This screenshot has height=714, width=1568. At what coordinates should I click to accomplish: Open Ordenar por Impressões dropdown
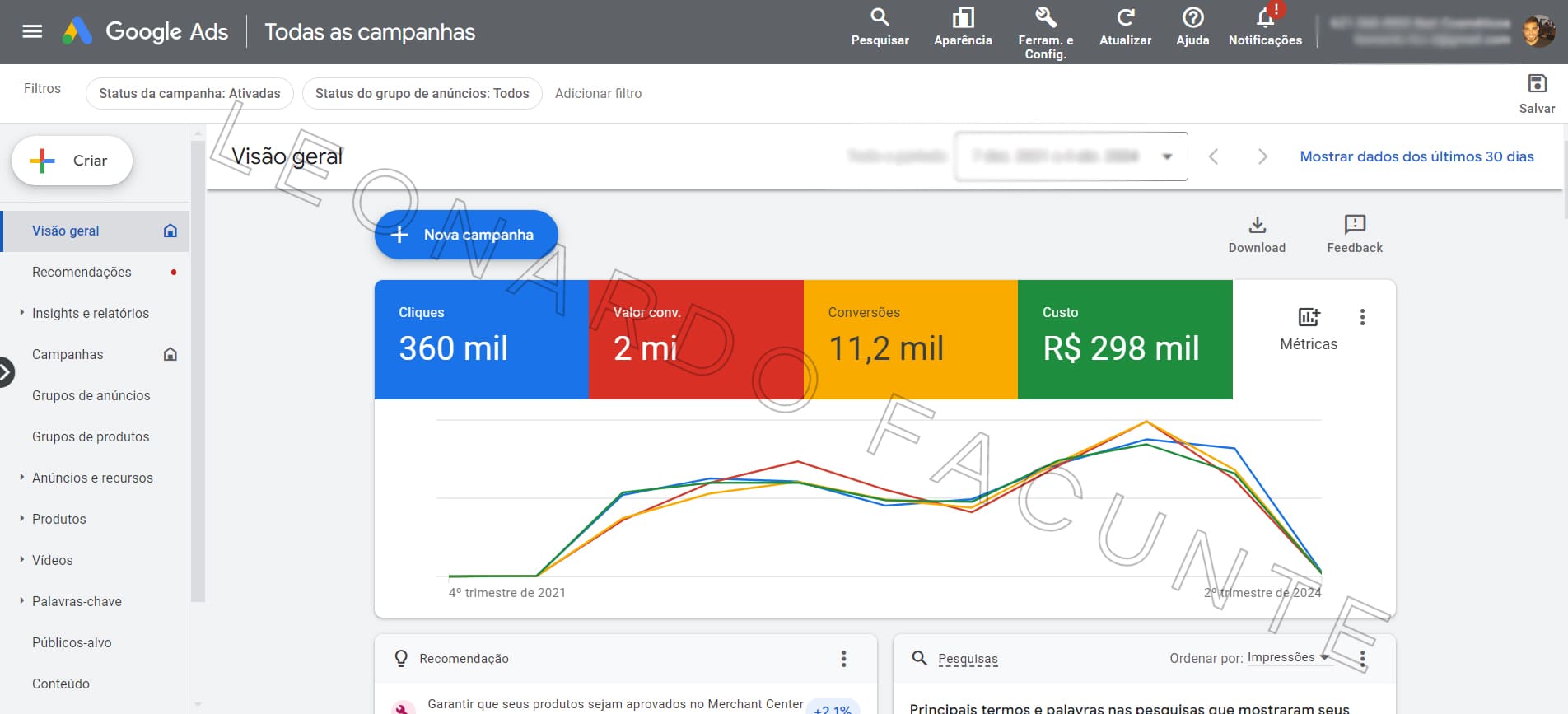pos(1287,657)
